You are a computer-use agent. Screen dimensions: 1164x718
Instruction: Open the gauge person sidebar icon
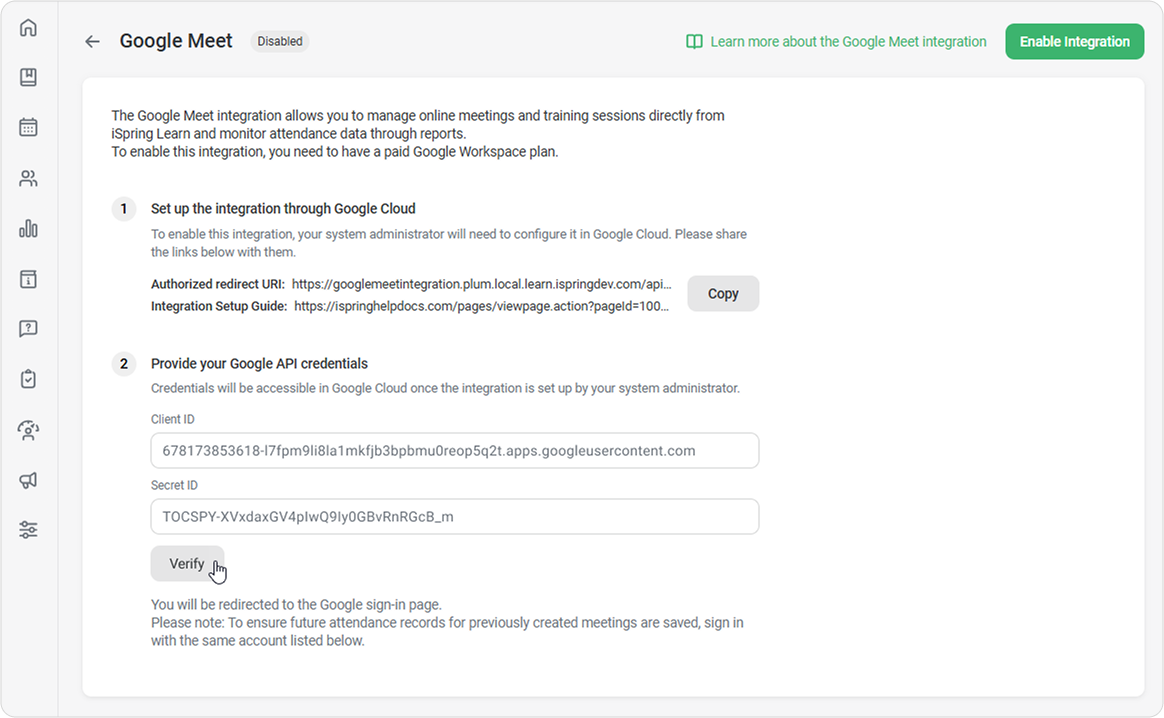28,430
